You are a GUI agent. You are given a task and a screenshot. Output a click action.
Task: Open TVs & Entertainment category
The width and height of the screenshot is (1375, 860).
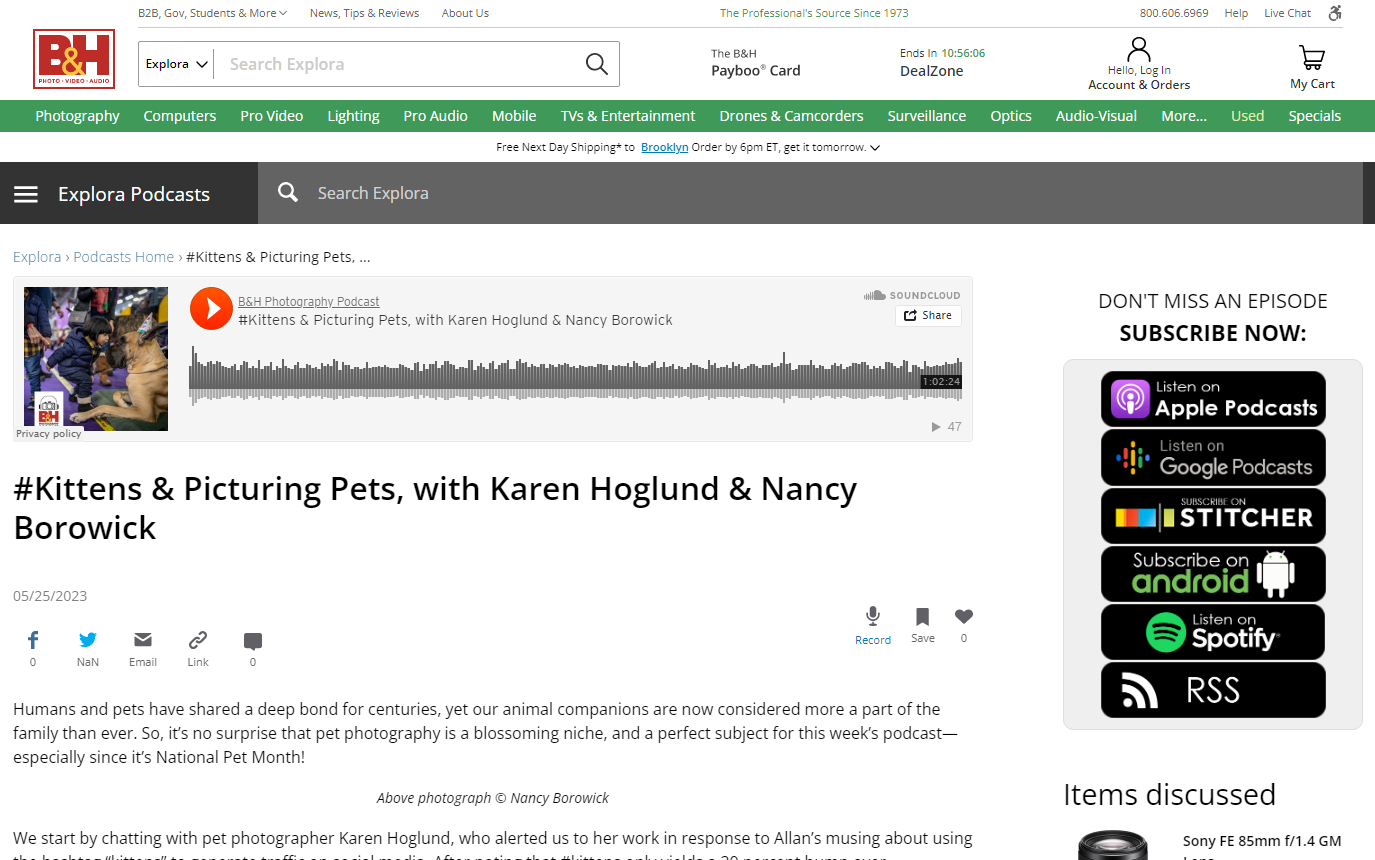click(628, 116)
